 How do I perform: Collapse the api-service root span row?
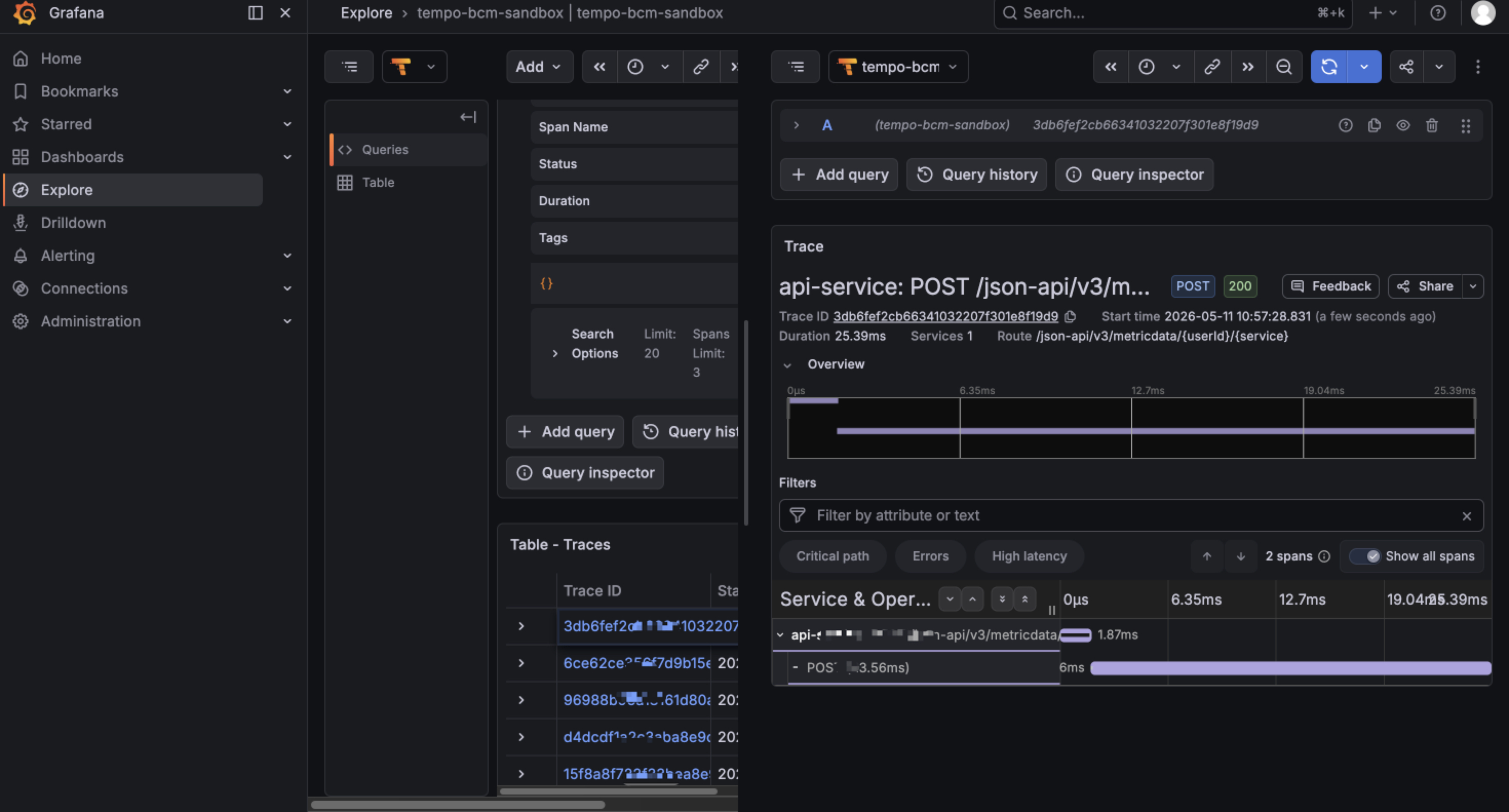coord(780,635)
